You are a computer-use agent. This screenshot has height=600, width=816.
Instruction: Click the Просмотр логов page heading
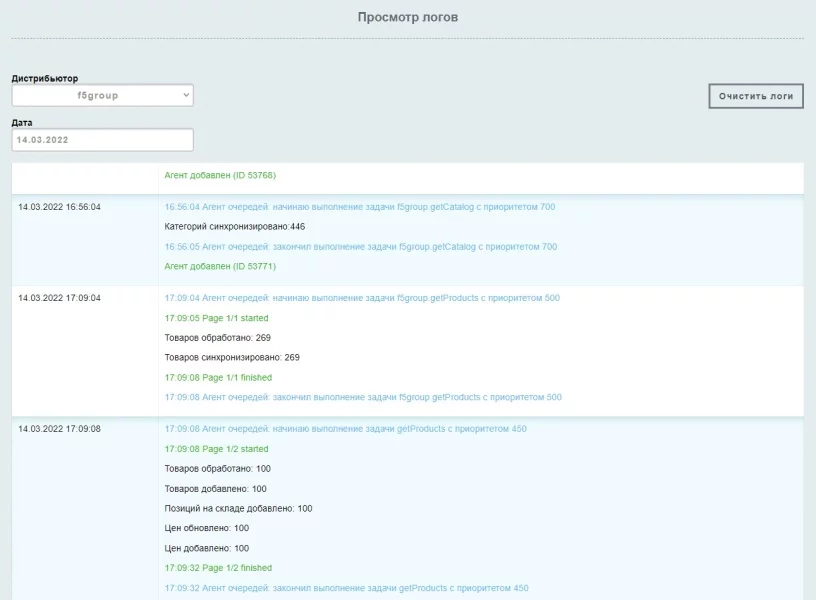(x=408, y=17)
